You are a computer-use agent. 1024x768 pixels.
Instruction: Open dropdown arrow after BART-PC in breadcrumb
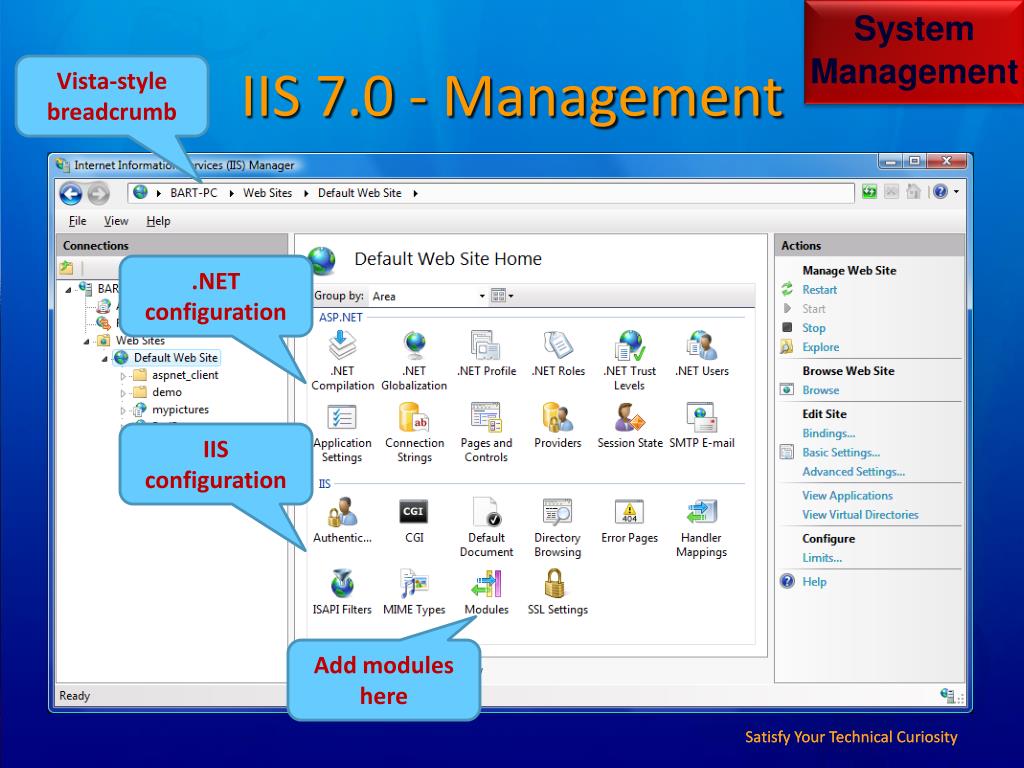point(231,193)
